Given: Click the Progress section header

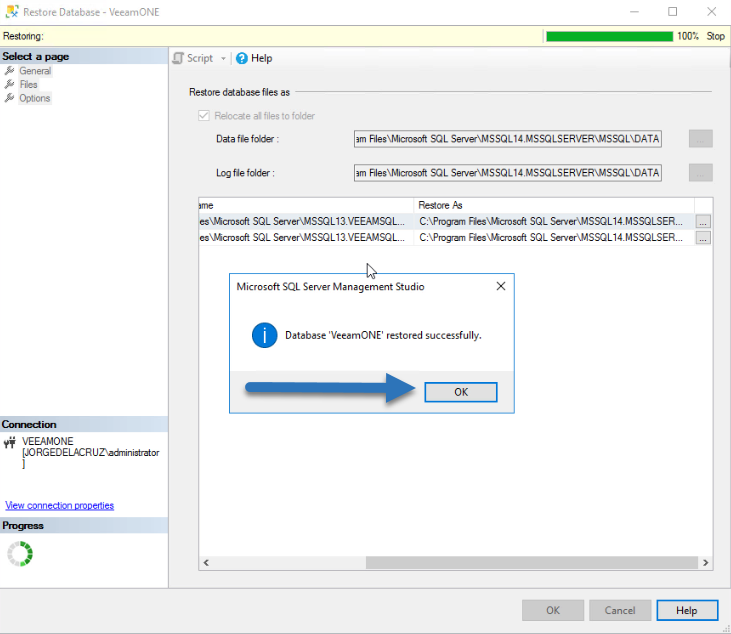Looking at the screenshot, I should click(x=84, y=525).
